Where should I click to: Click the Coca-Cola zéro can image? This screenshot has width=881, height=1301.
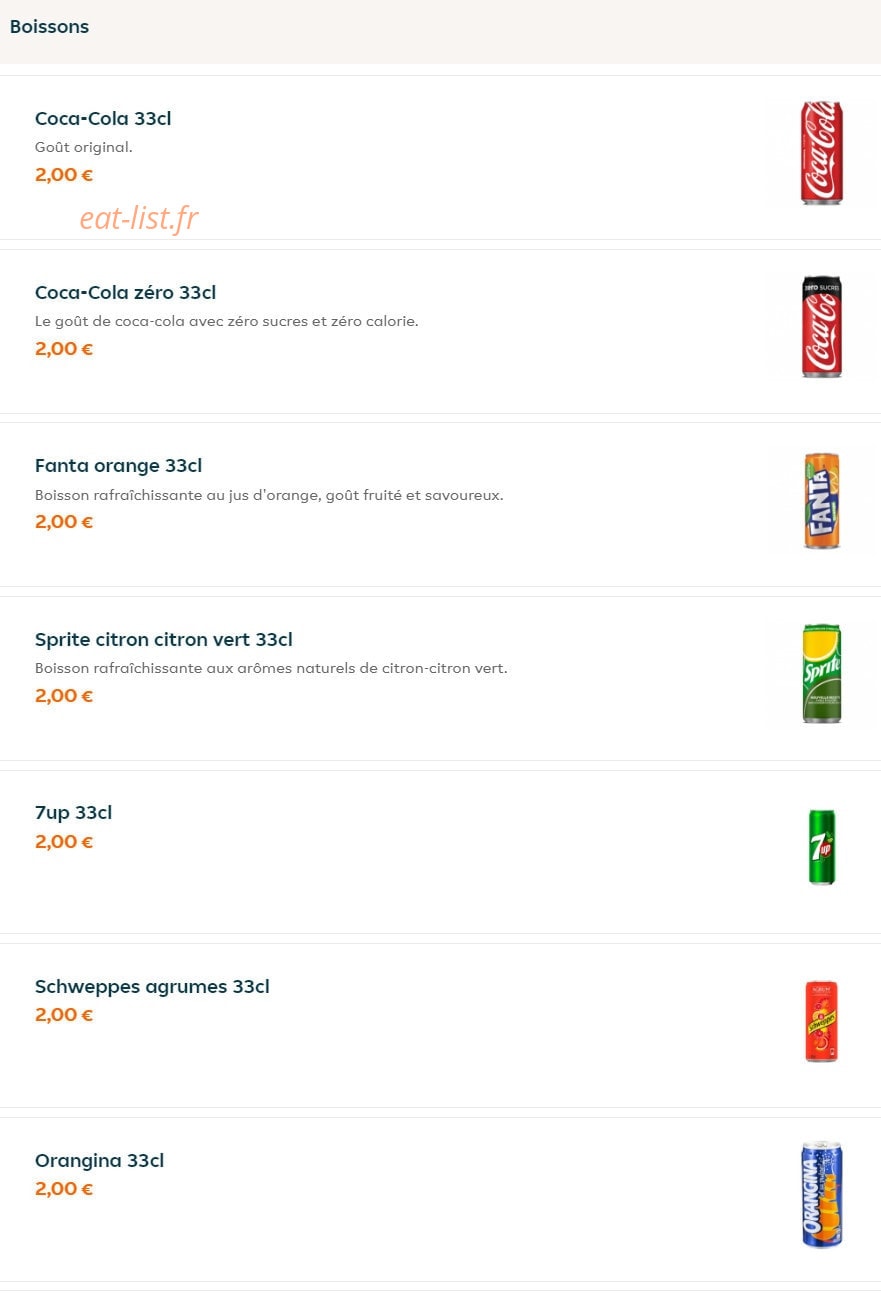[x=822, y=327]
